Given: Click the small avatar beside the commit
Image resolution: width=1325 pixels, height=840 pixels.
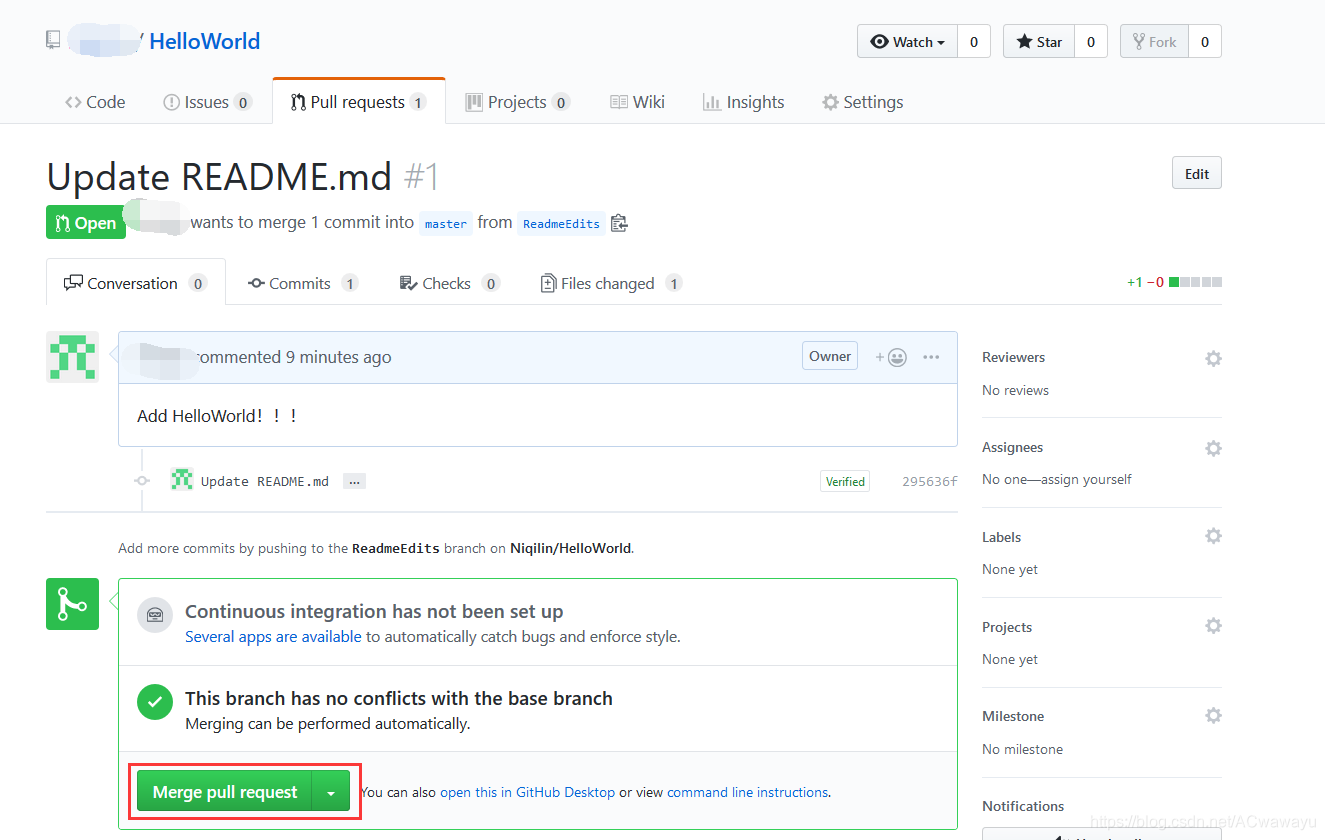Looking at the screenshot, I should (x=181, y=480).
